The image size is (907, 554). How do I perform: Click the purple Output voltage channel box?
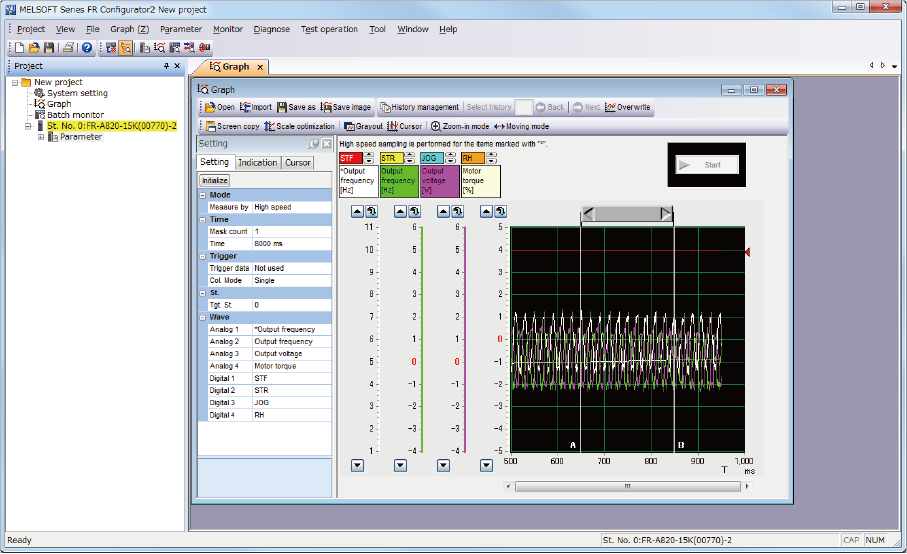440,181
